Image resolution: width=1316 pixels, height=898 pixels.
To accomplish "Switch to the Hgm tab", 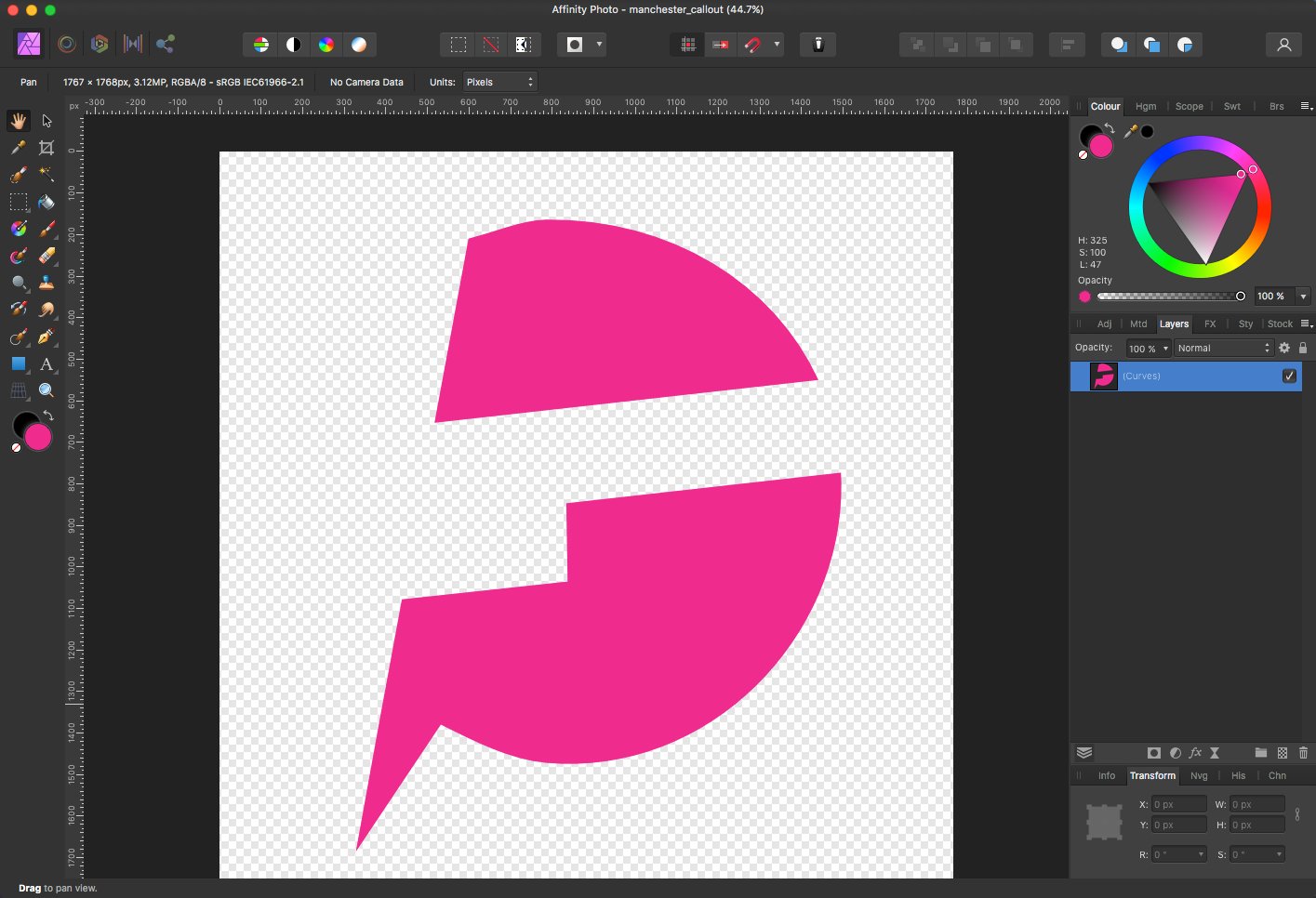I will (1146, 106).
